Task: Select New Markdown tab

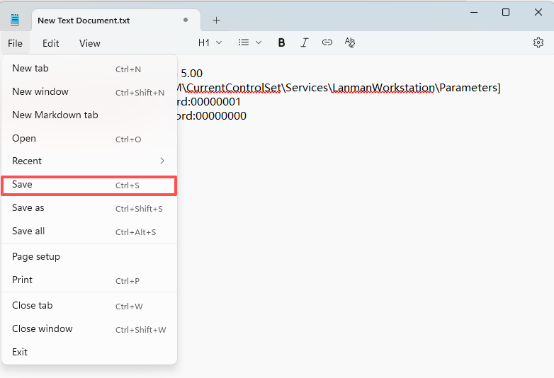Action: tap(89, 115)
